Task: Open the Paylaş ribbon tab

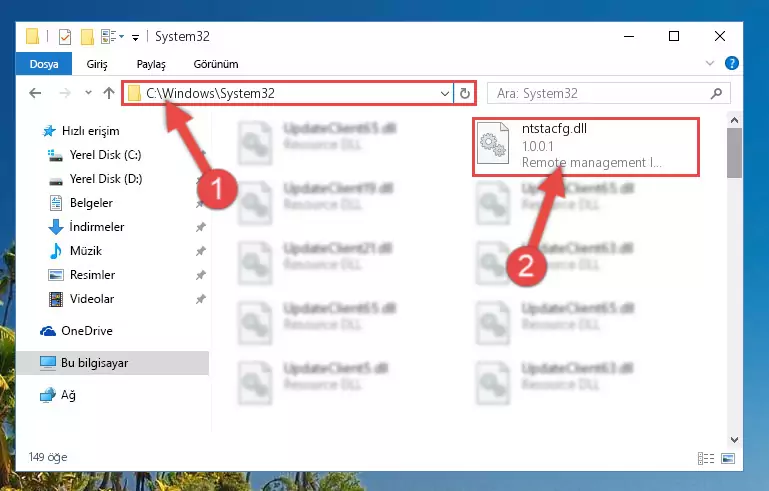Action: 151,64
